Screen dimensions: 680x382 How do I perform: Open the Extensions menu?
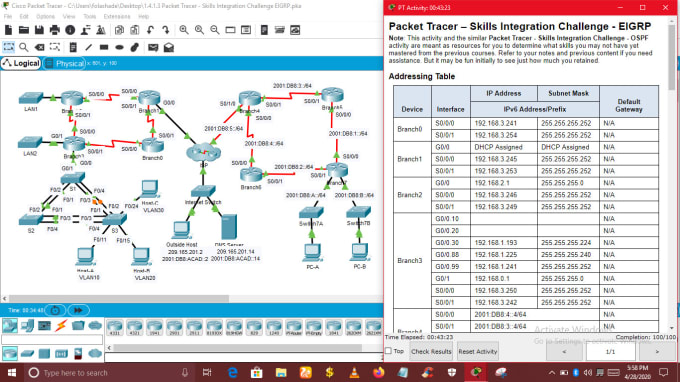click(x=117, y=16)
